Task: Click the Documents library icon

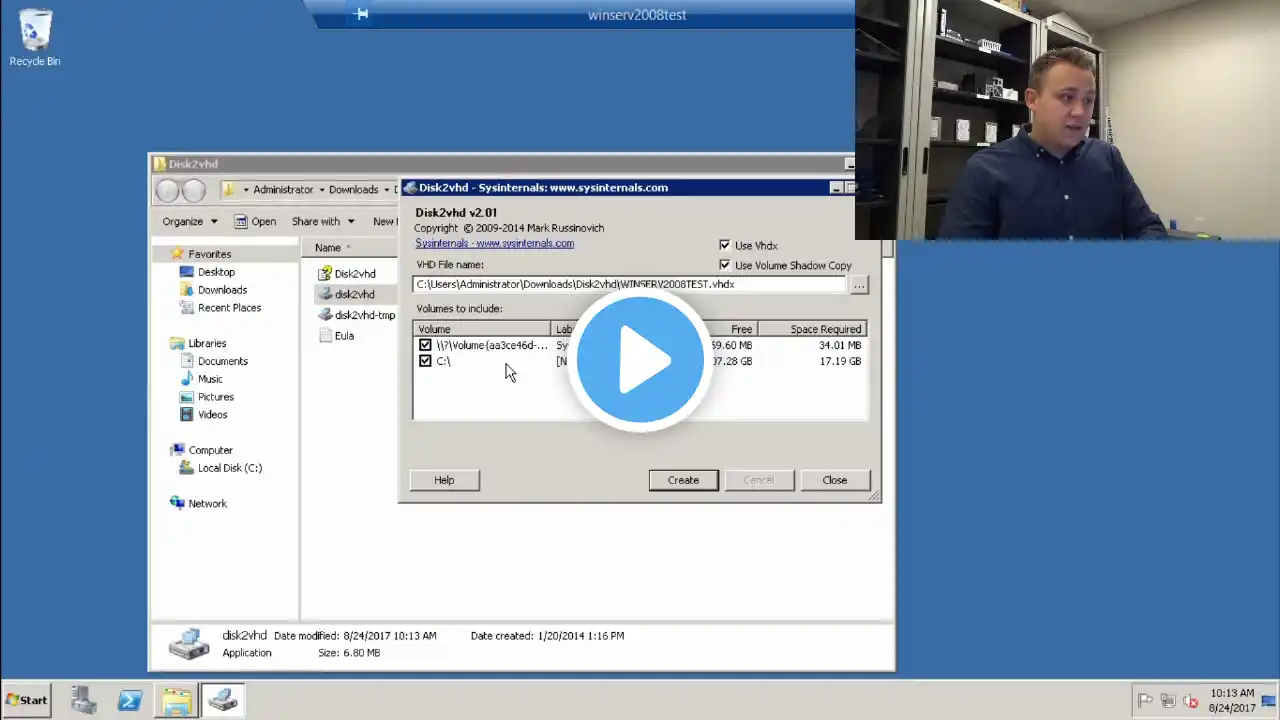Action: (186, 361)
